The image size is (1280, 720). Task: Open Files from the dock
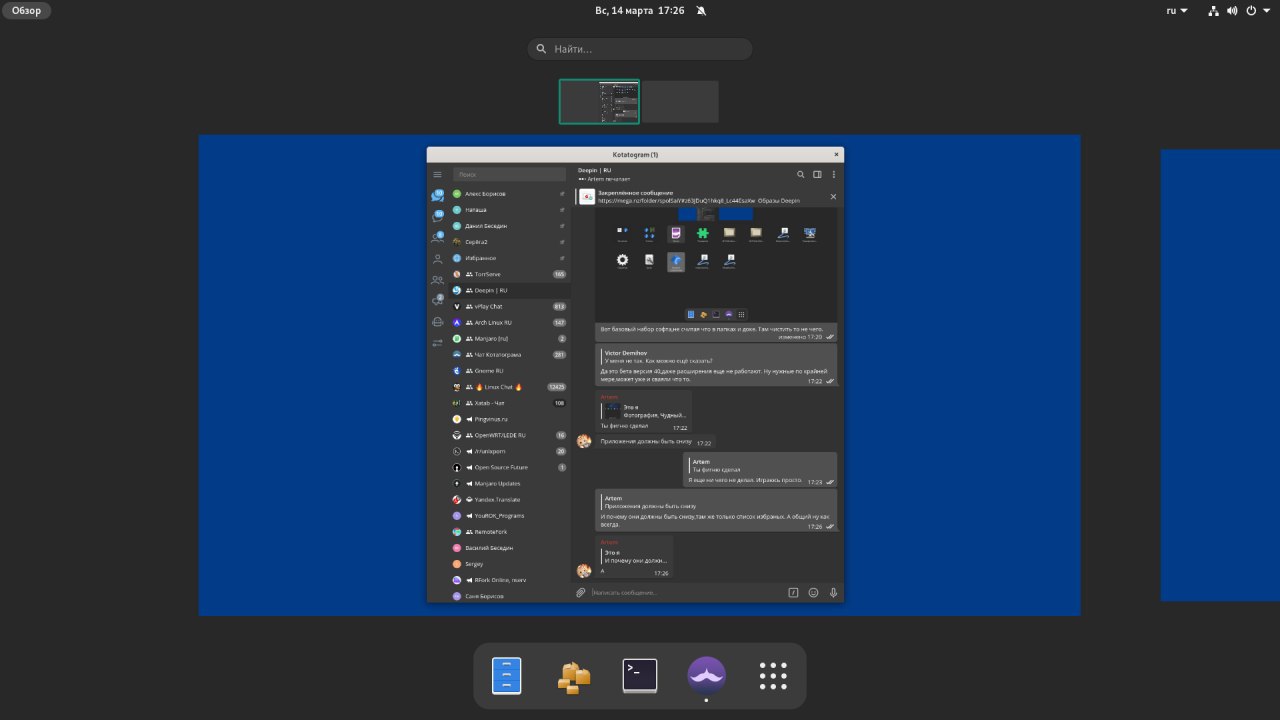point(507,676)
